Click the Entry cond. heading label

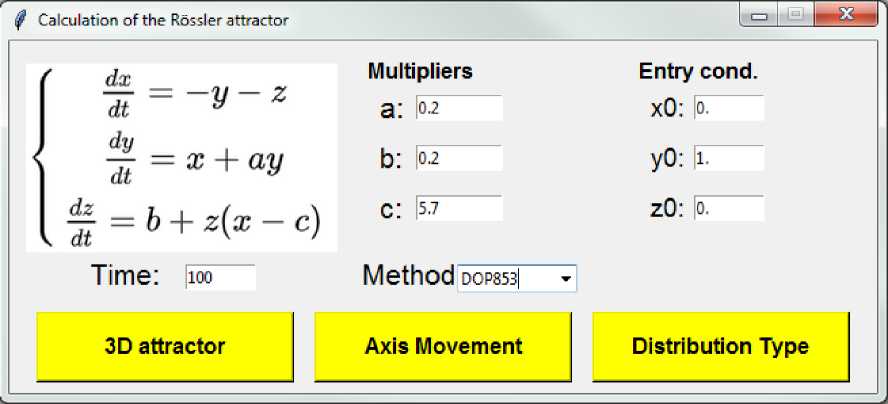(698, 71)
